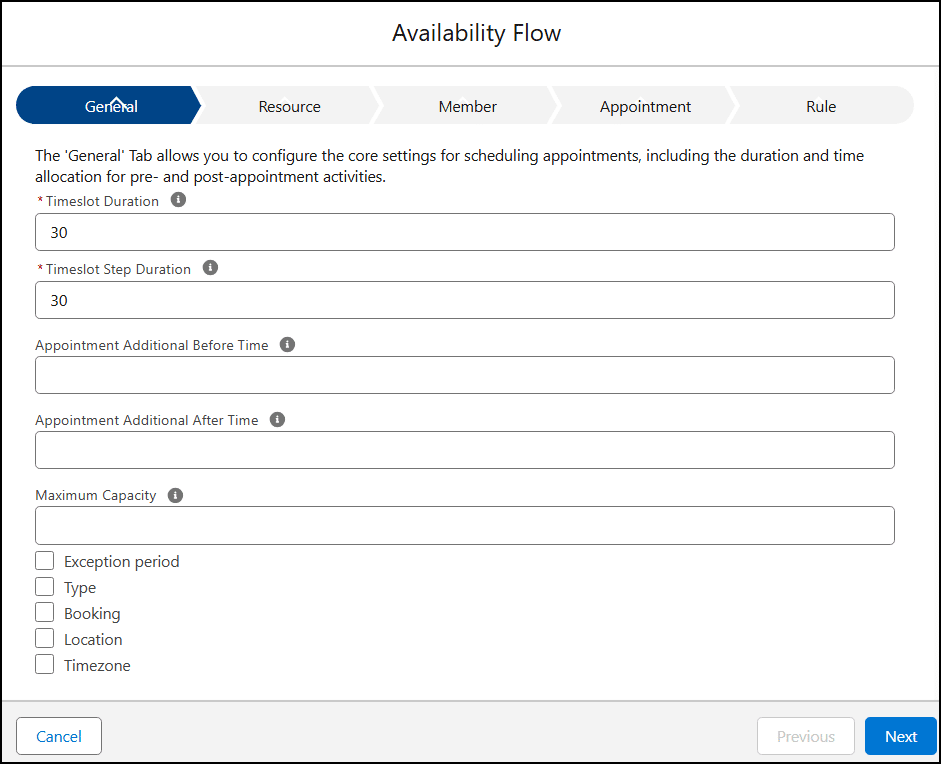The width and height of the screenshot is (941, 764).
Task: Click into the Maximum Capacity field
Action: pyautogui.click(x=464, y=525)
